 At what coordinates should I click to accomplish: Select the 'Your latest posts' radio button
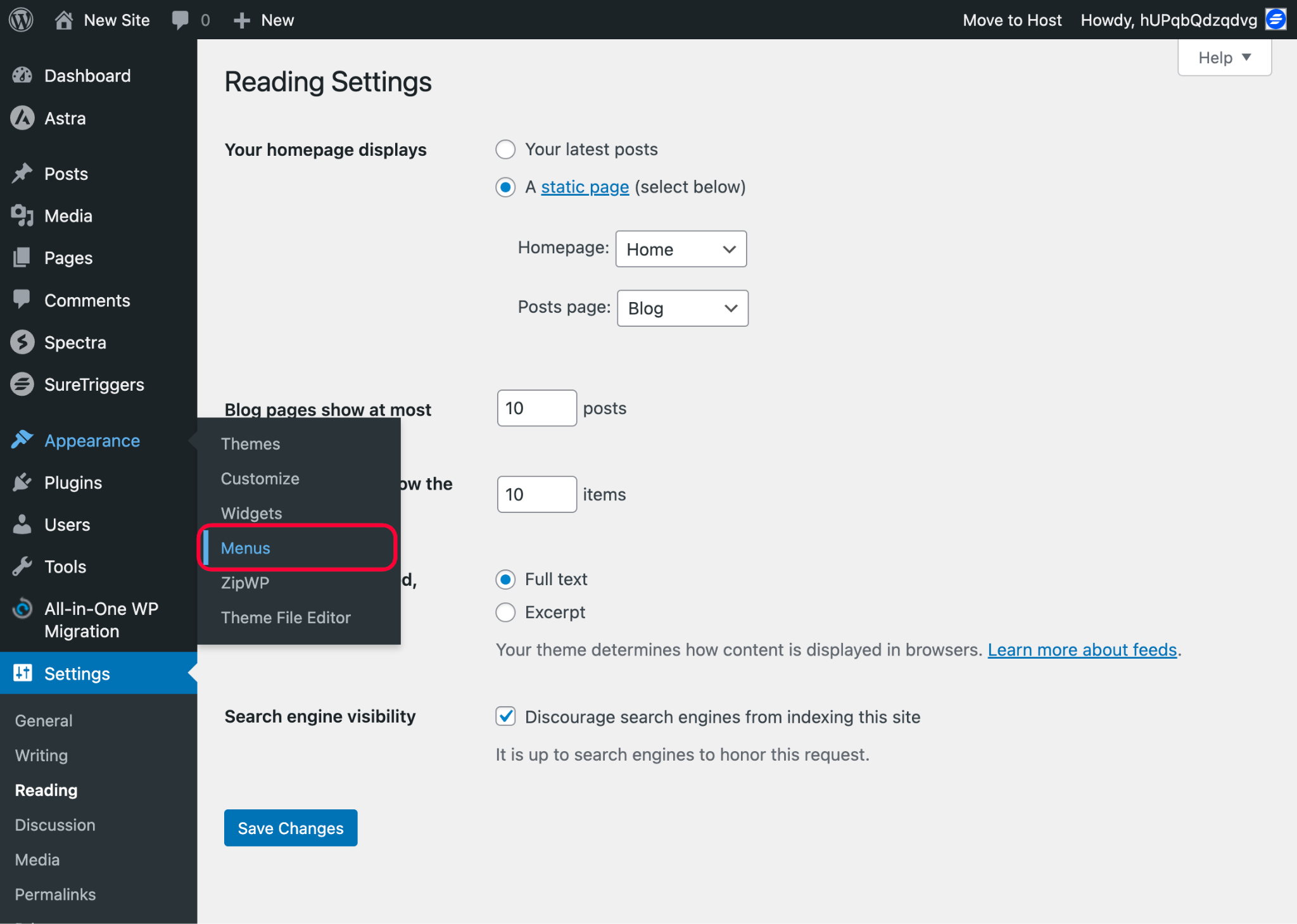505,149
